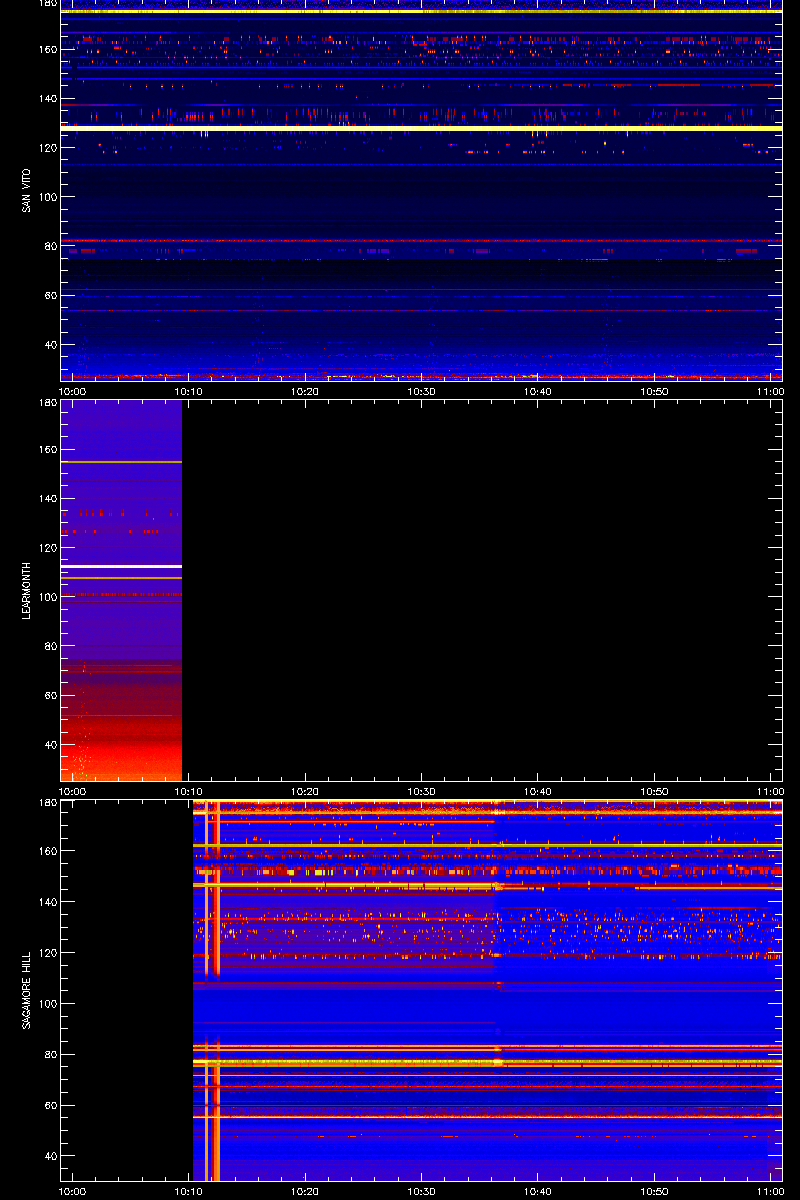Image resolution: width=800 pixels, height=1200 pixels.
Task: Choose the 40 frequency tick on Sagamore Hill axis
Action: (x=49, y=1157)
